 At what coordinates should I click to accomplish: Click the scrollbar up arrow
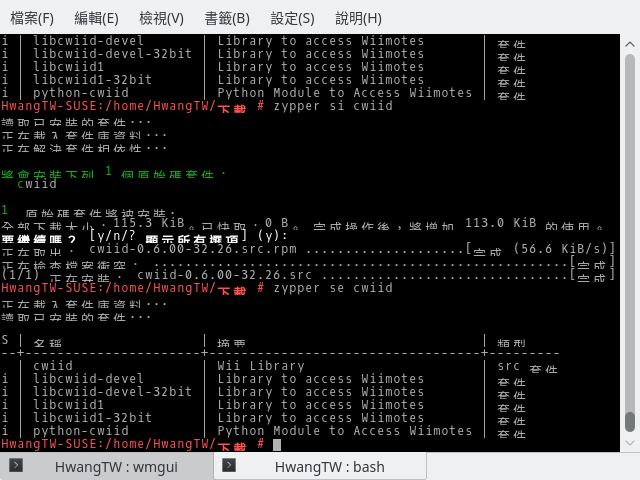pos(630,44)
